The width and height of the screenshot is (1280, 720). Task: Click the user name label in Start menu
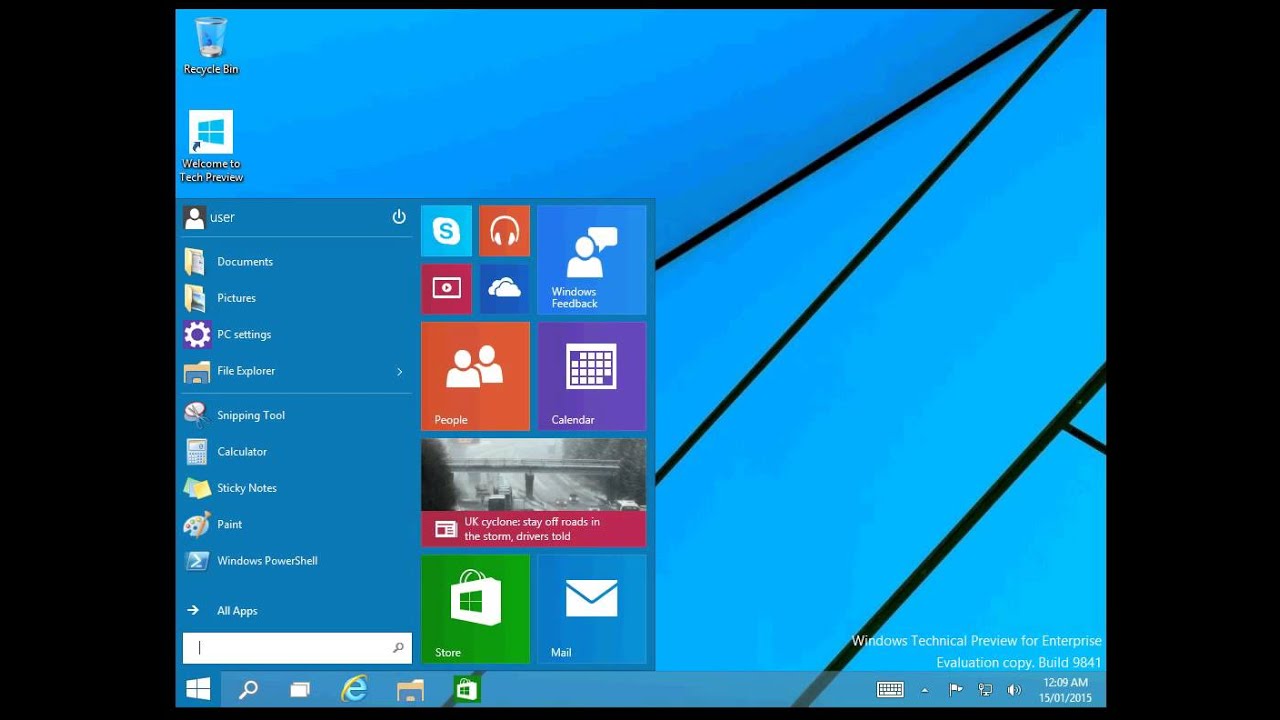tap(222, 217)
